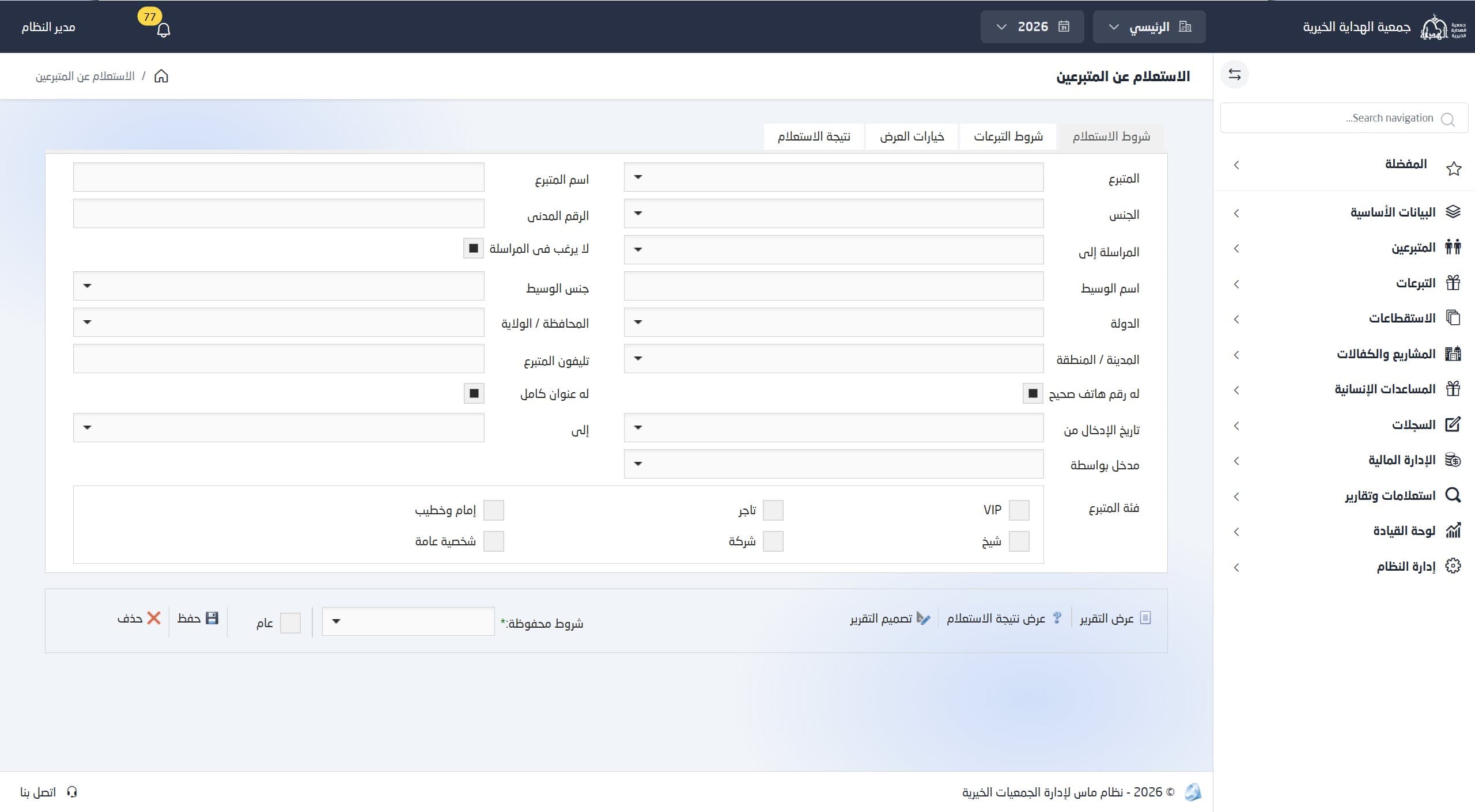This screenshot has height=812, width=1475.
Task: Click the favorites star icon
Action: click(1454, 168)
